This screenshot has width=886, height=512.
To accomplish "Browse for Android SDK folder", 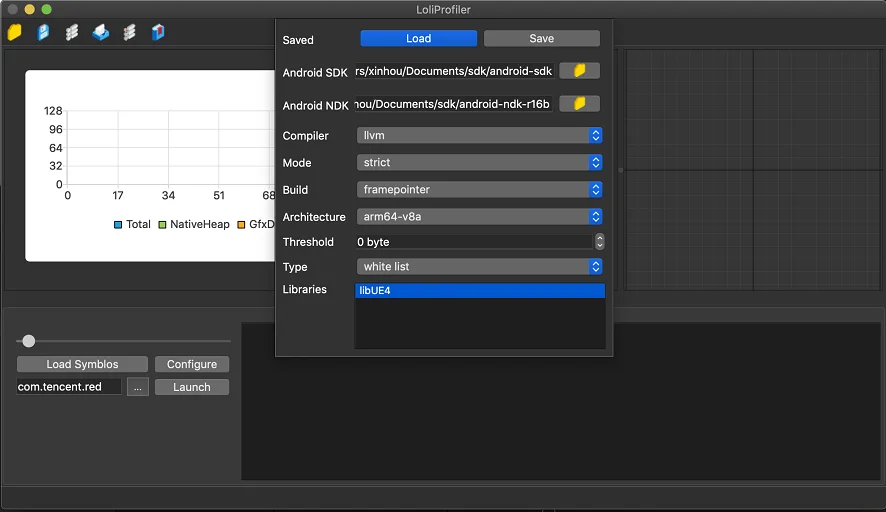I will (x=579, y=71).
